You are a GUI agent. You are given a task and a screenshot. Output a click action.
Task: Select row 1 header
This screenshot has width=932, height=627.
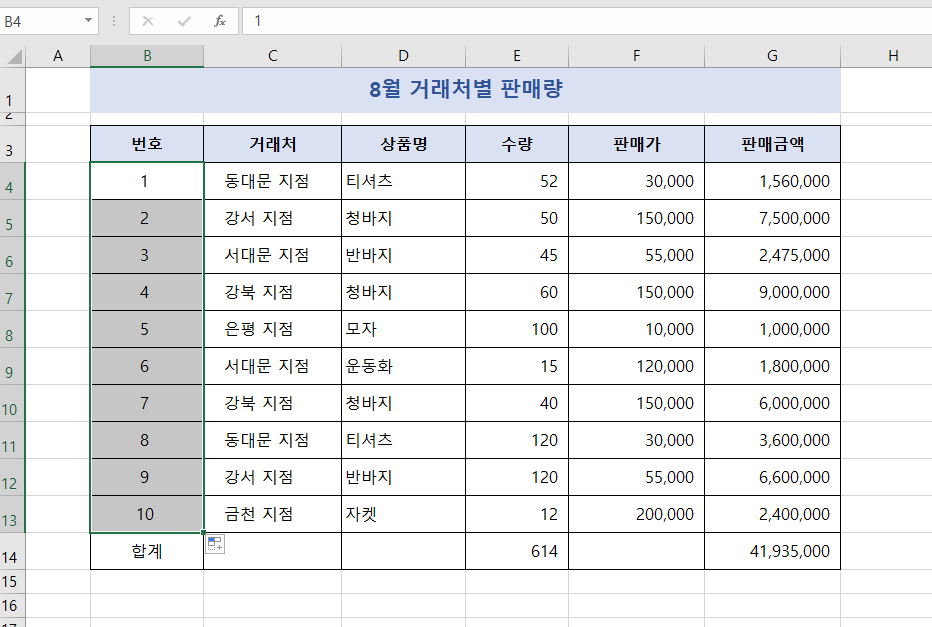coord(12,90)
